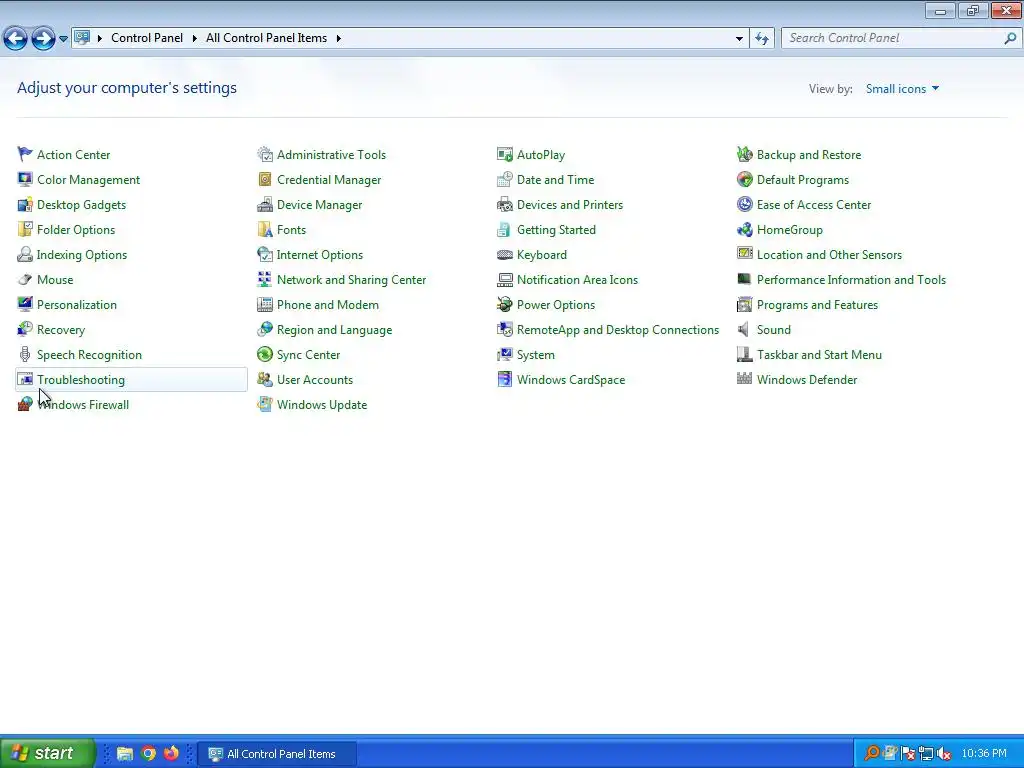Go forward with the Forward arrow button
Viewport: 1024px width, 768px height.
pos(43,39)
